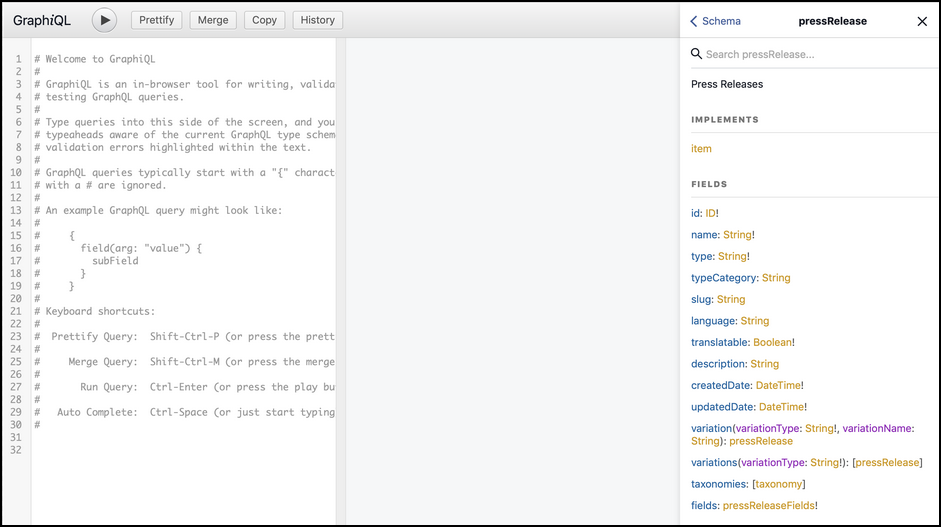Image resolution: width=941 pixels, height=527 pixels.
Task: Open the taxonomy type link
Action: point(778,484)
